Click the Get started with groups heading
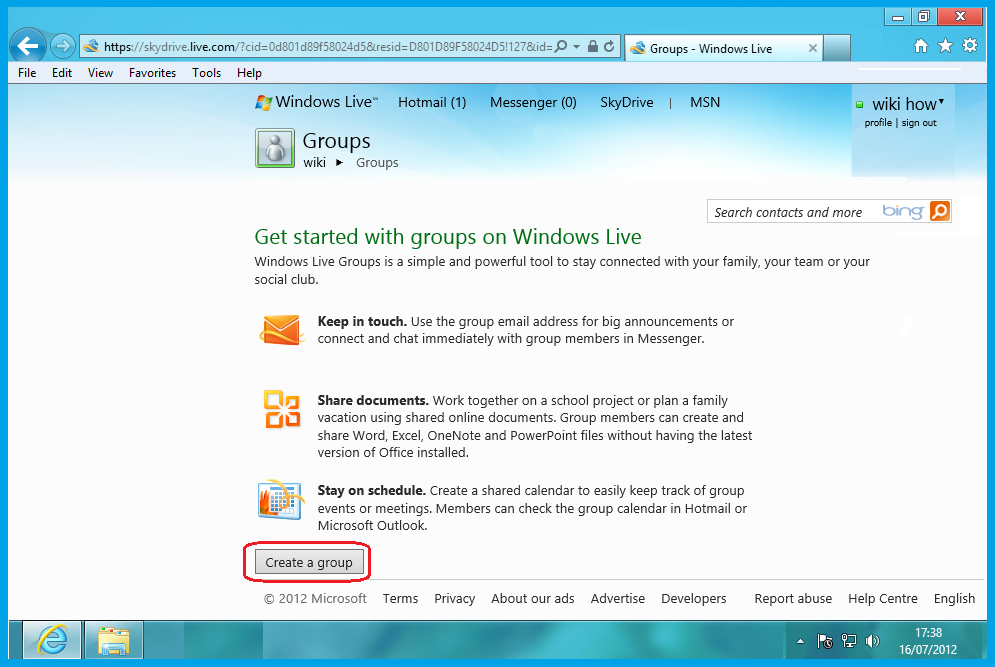This screenshot has width=995, height=667. tap(448, 237)
